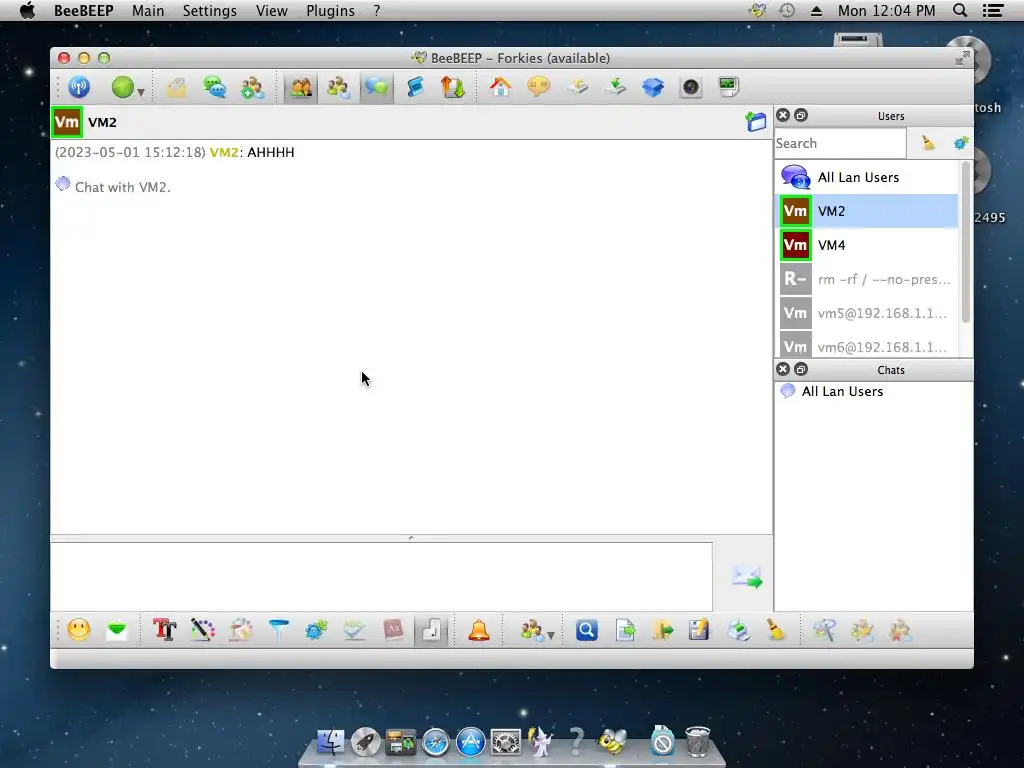The width and height of the screenshot is (1024, 768).
Task: Click the green down-arrow envelope icon
Action: point(117,630)
